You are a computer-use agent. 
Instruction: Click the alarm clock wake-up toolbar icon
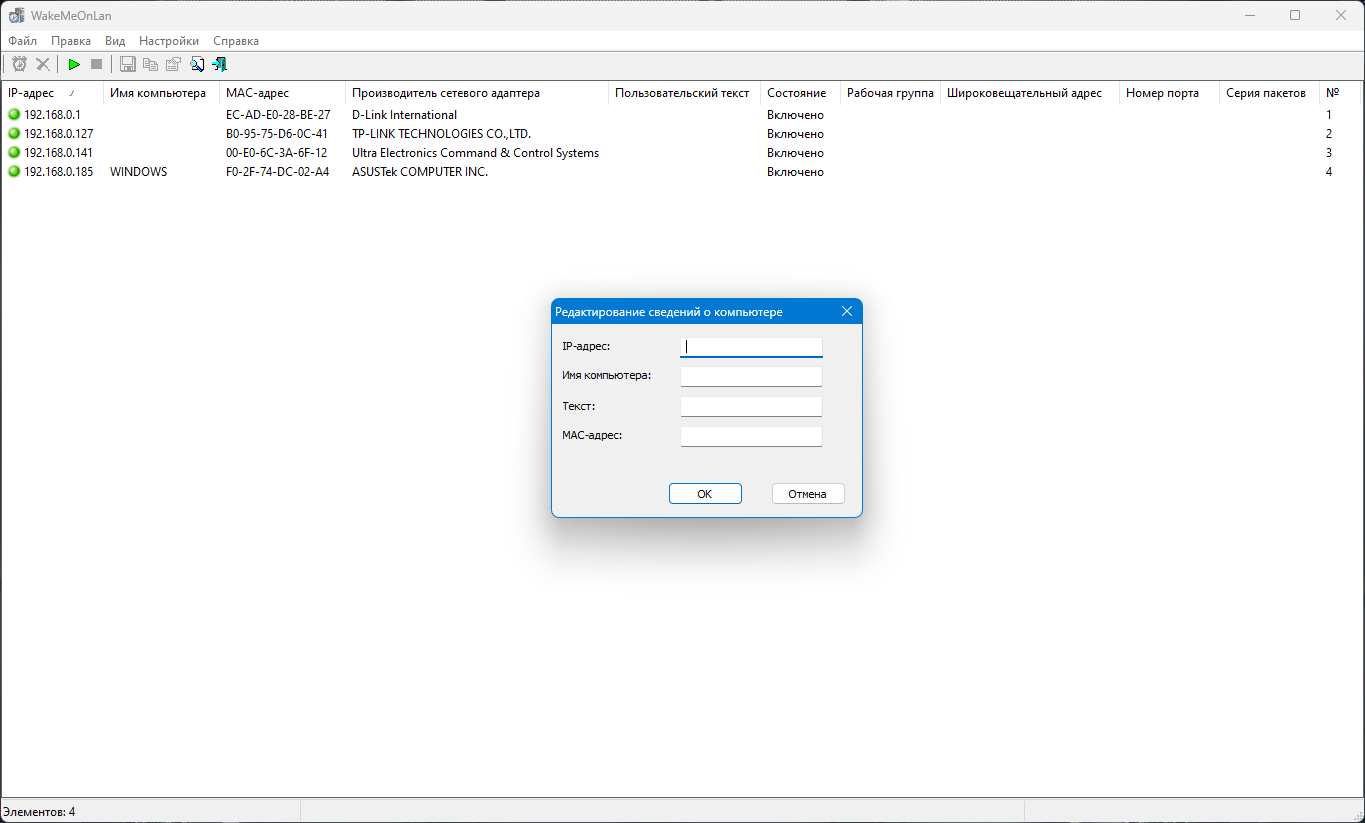tap(19, 64)
